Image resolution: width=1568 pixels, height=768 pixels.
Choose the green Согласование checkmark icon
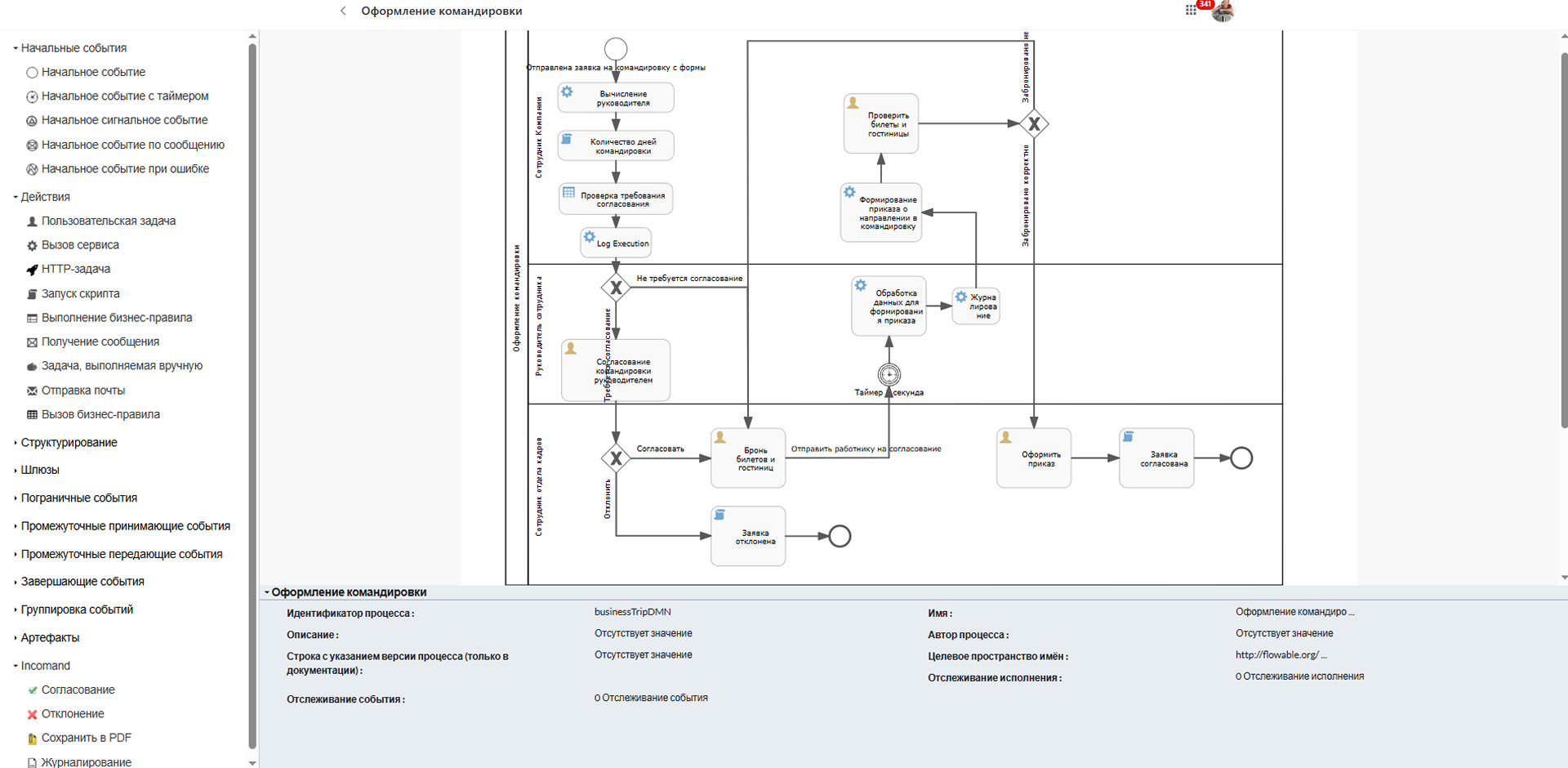pyautogui.click(x=32, y=690)
